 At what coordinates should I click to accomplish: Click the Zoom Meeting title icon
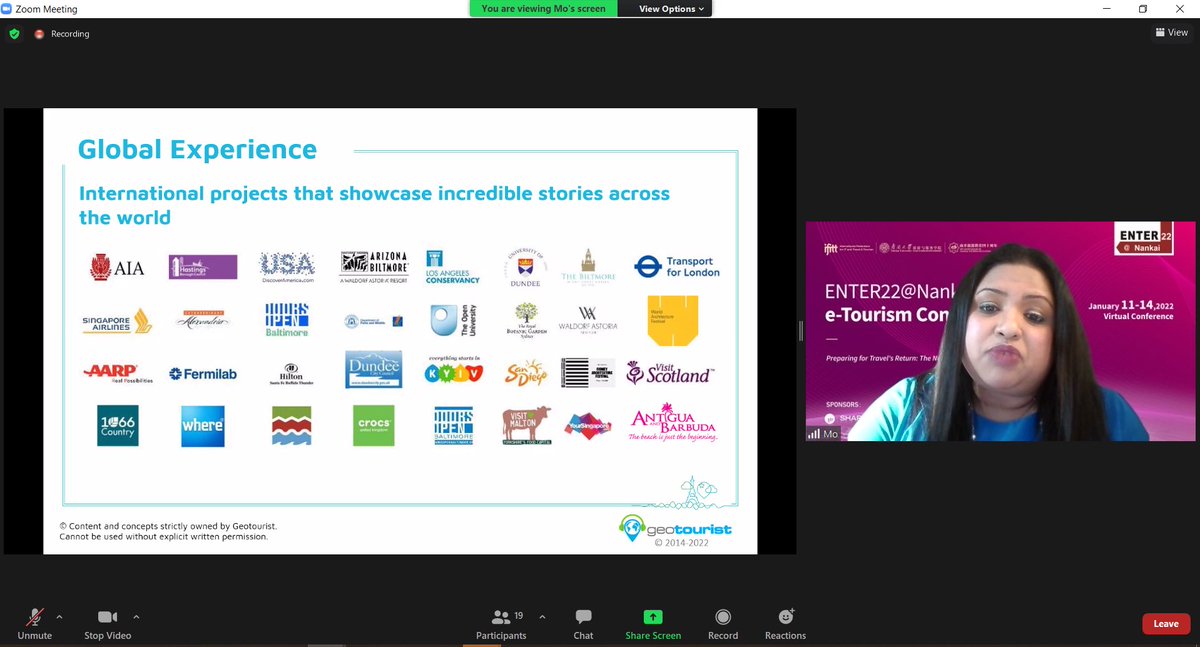[x=8, y=9]
